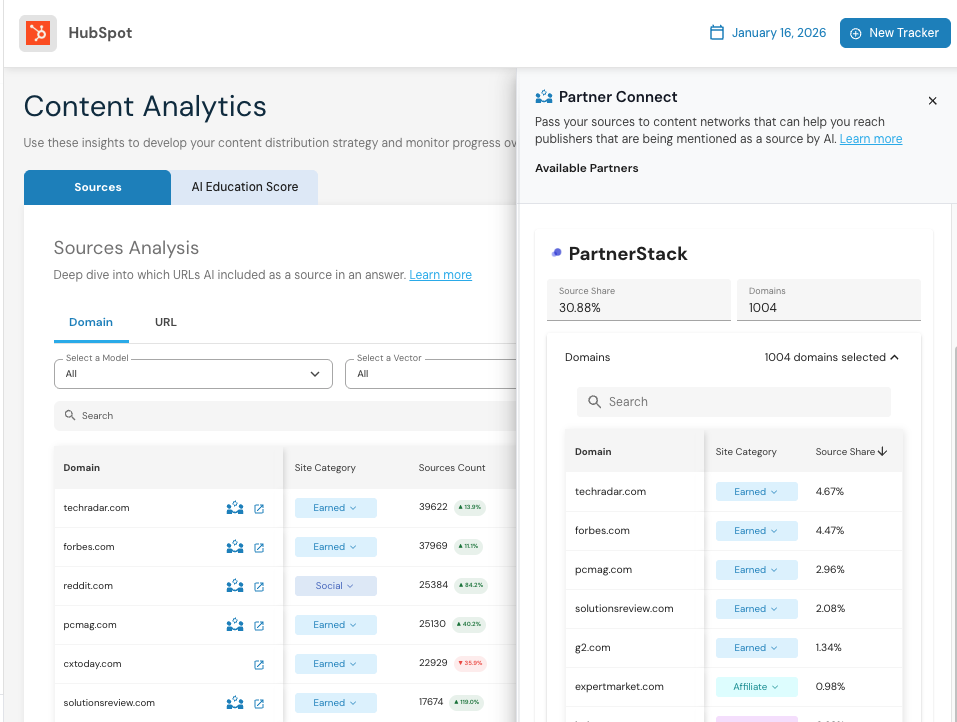Viewport: 957px width, 722px height.
Task: Open external link icon for pcmag.com
Action: (259, 626)
